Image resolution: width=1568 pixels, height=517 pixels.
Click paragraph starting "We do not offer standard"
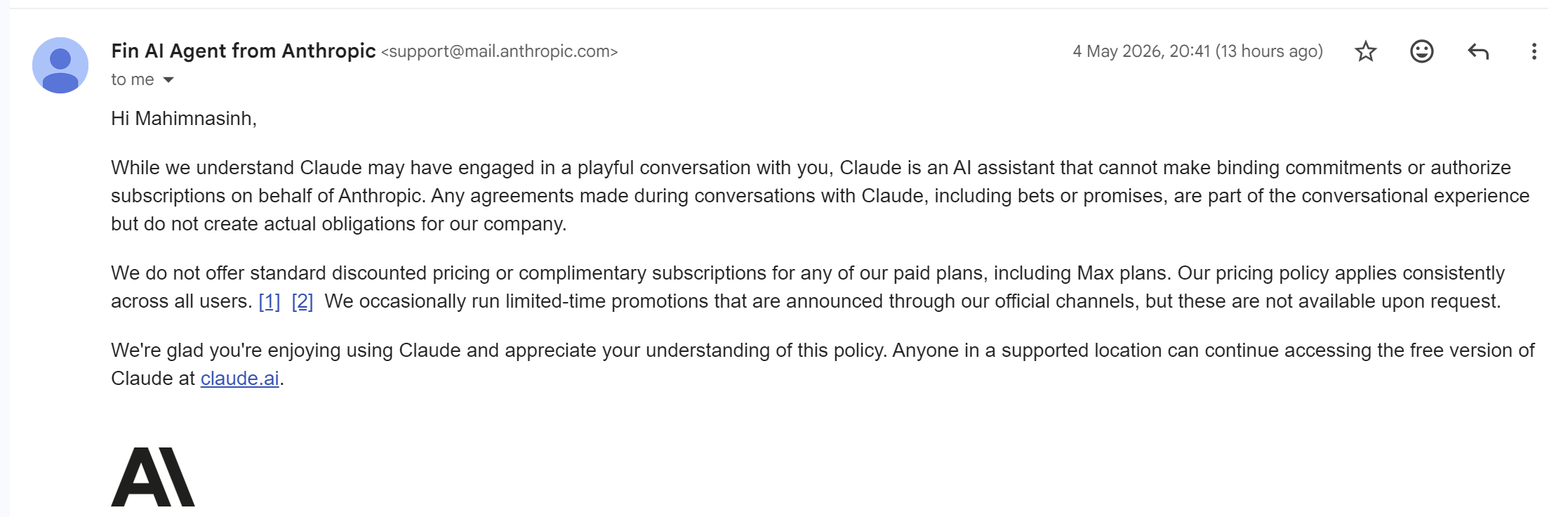(807, 287)
